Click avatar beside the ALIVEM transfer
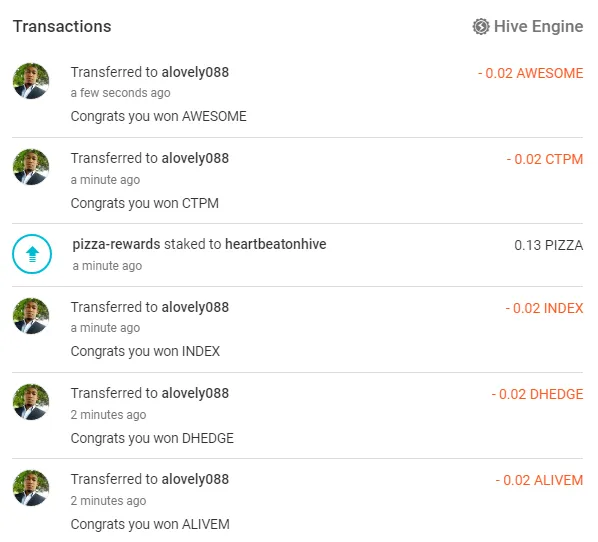Image resolution: width=598 pixels, height=542 pixels. point(31,488)
